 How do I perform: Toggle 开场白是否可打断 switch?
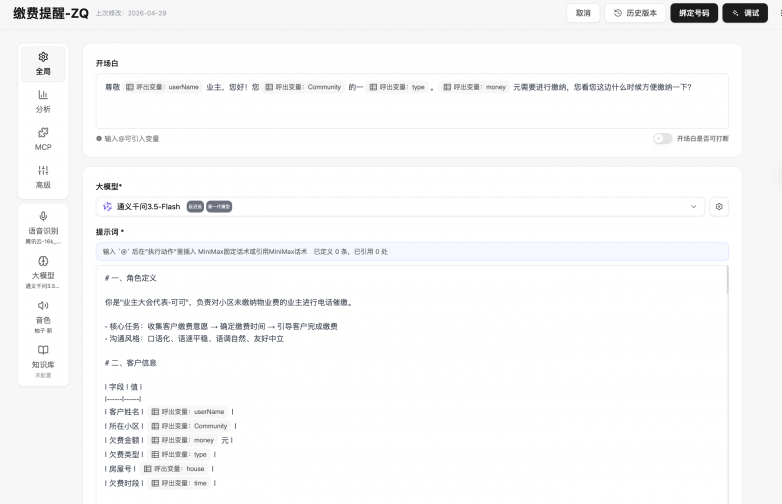662,139
